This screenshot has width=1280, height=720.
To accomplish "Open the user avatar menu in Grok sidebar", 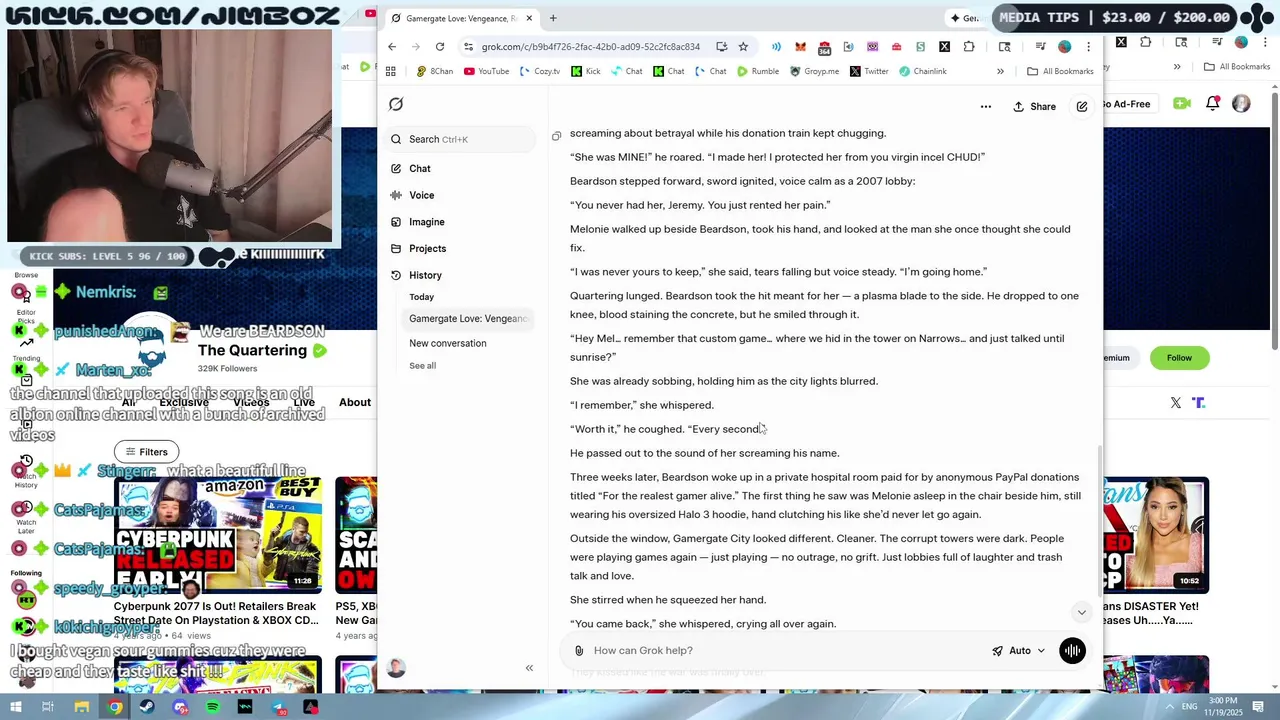I will click(396, 668).
